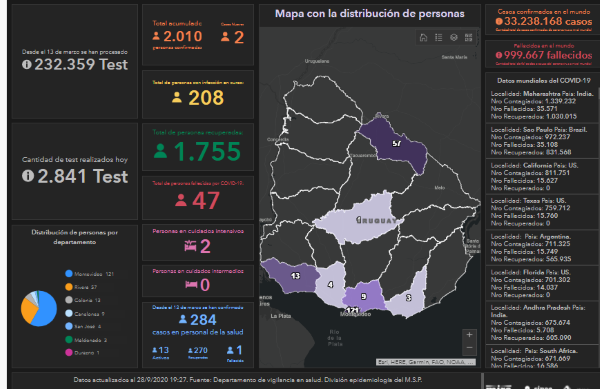Open the map layers icon
This screenshot has height=389, width=600.
(454, 37)
